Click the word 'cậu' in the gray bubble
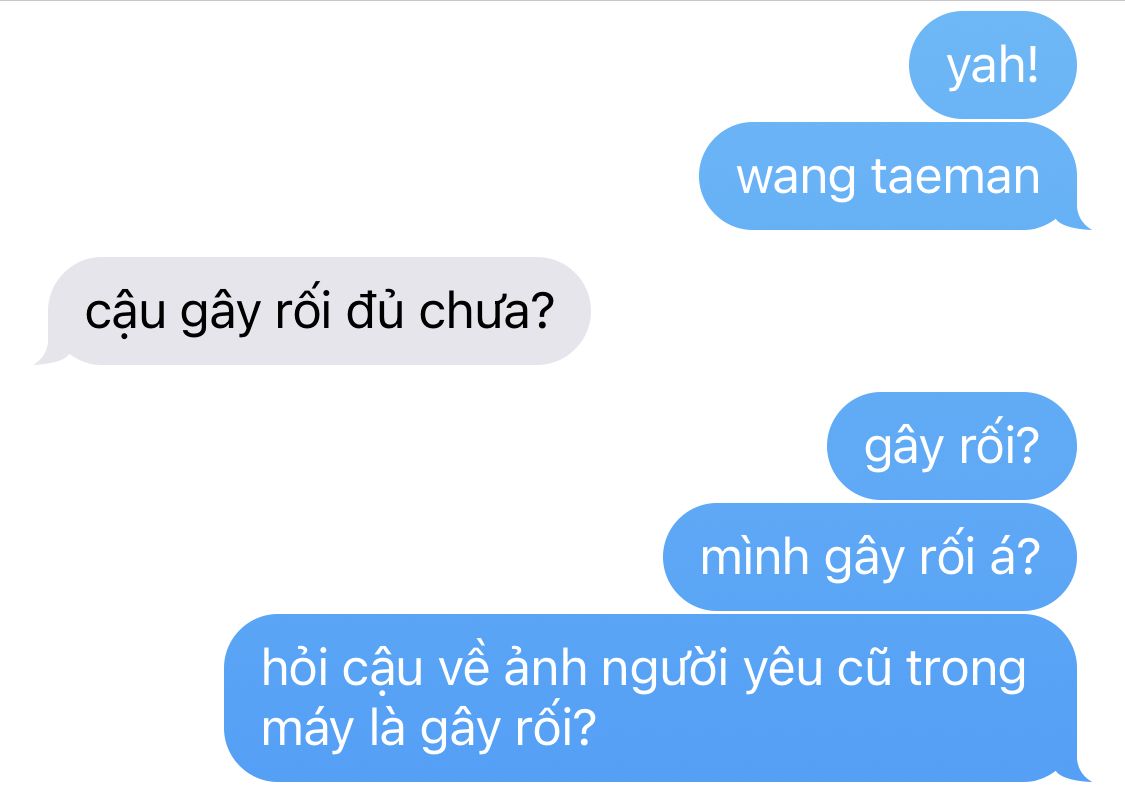Viewport: 1125px width, 803px height. (x=126, y=313)
